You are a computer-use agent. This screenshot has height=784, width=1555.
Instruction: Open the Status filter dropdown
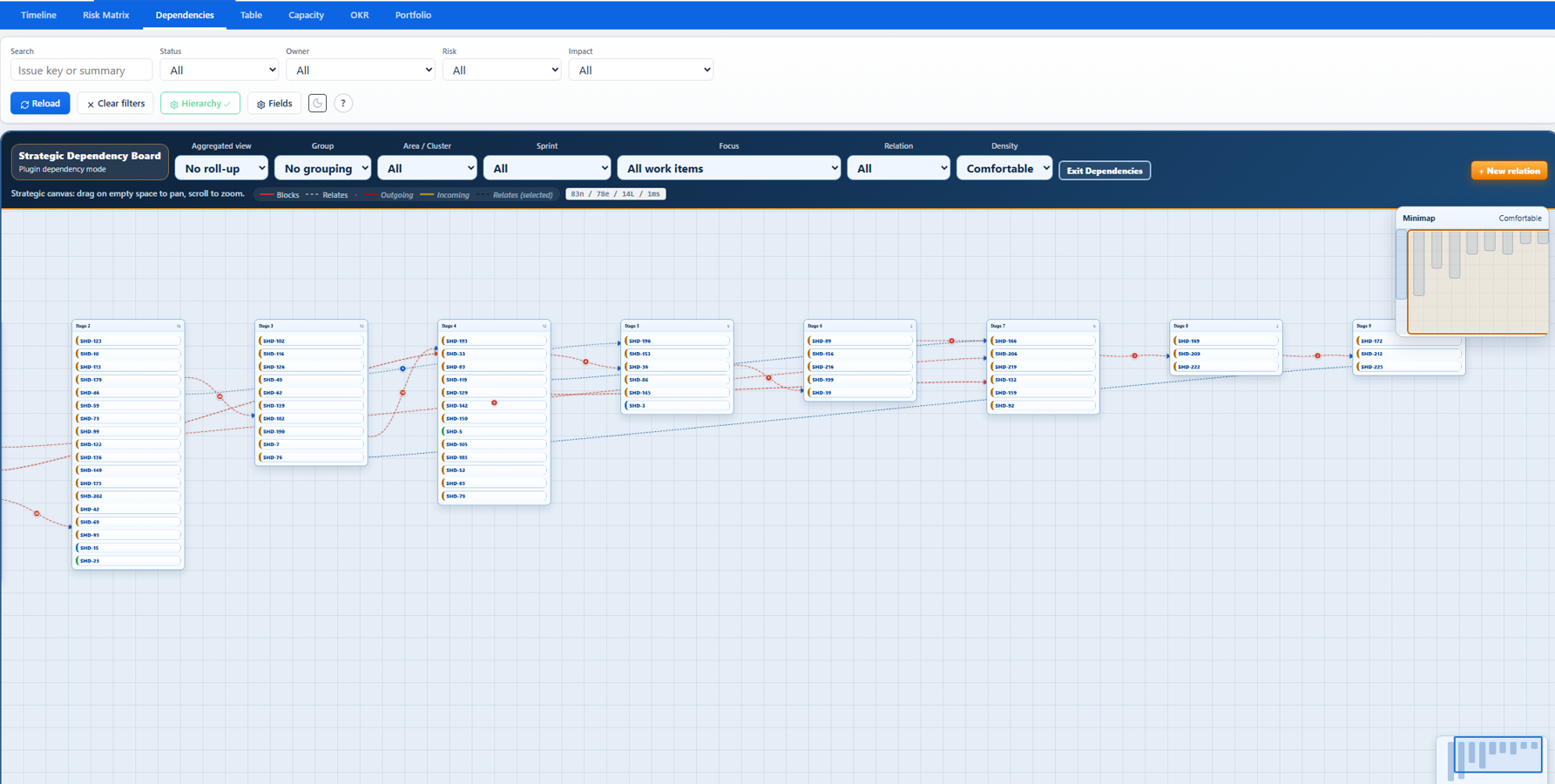pos(219,70)
